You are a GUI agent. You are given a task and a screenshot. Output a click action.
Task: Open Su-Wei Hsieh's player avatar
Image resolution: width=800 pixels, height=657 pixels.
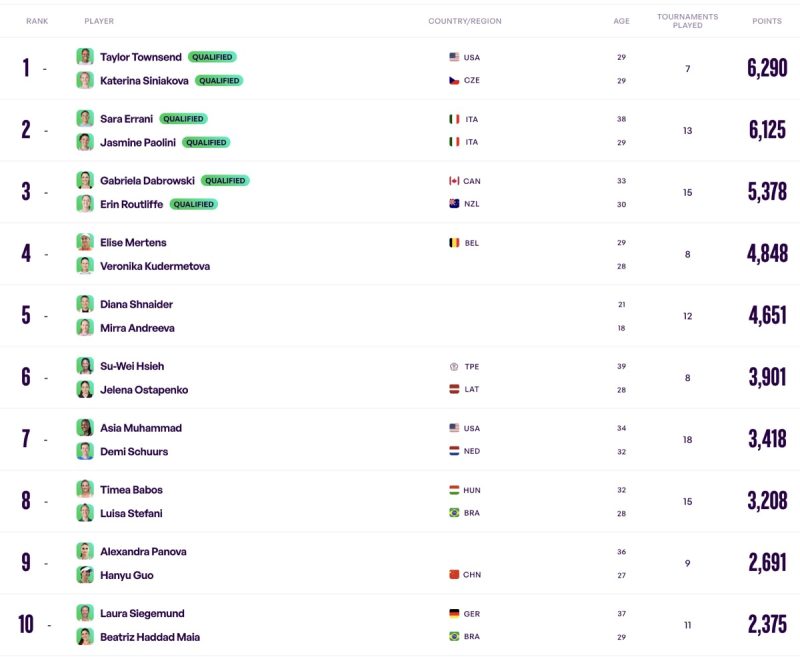pyautogui.click(x=85, y=366)
